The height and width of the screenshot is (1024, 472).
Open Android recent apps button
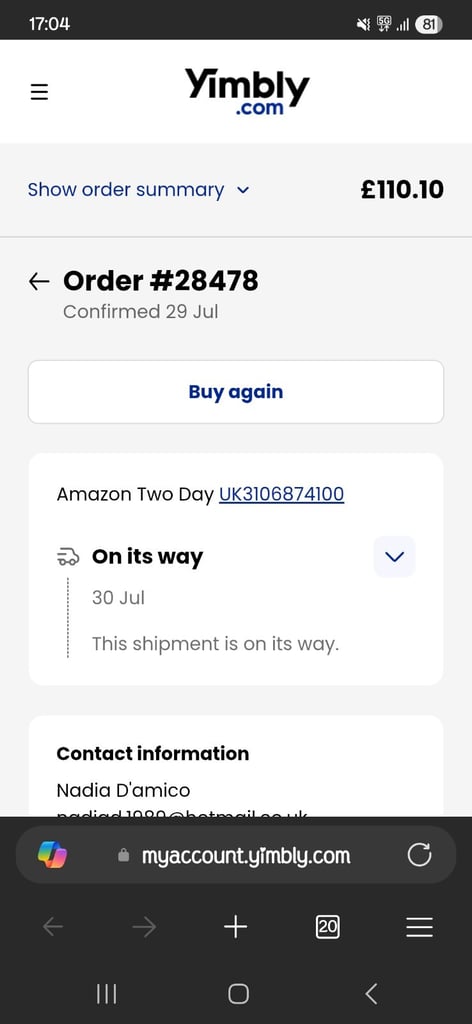pos(106,994)
